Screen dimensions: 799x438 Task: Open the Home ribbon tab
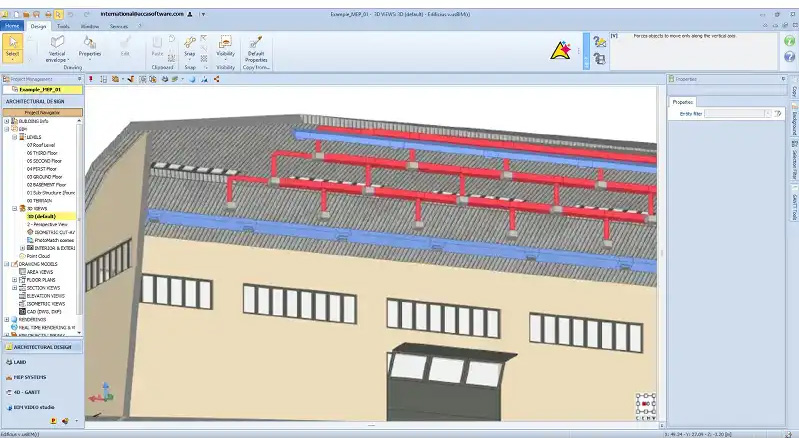(13, 26)
